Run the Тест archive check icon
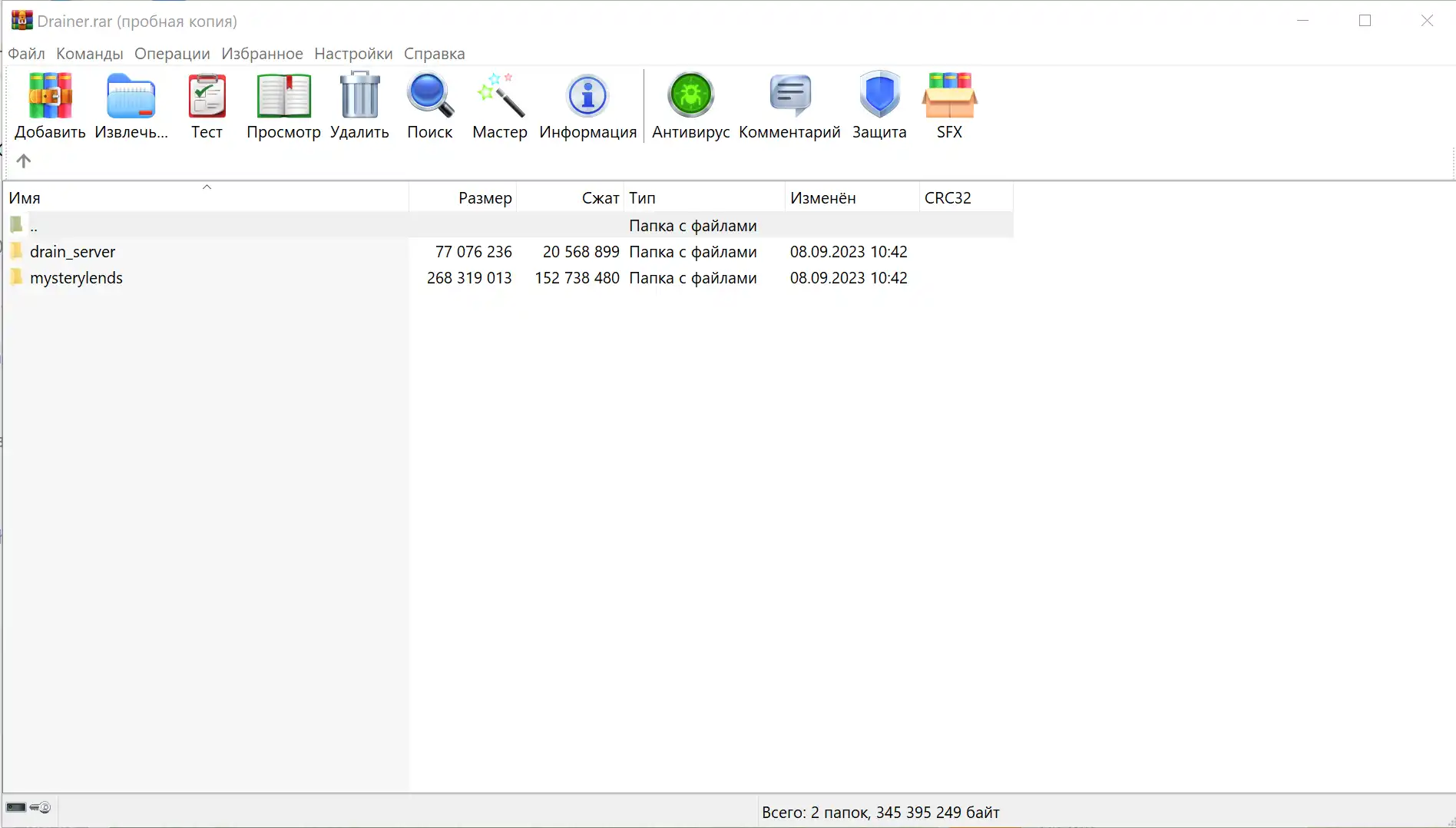The image size is (1456, 828). pyautogui.click(x=207, y=95)
